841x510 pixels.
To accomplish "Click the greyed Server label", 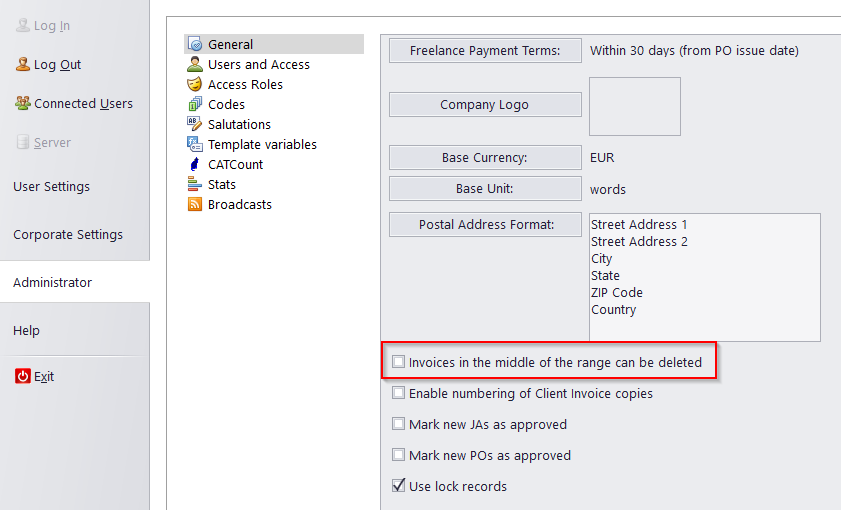I will click(52, 143).
